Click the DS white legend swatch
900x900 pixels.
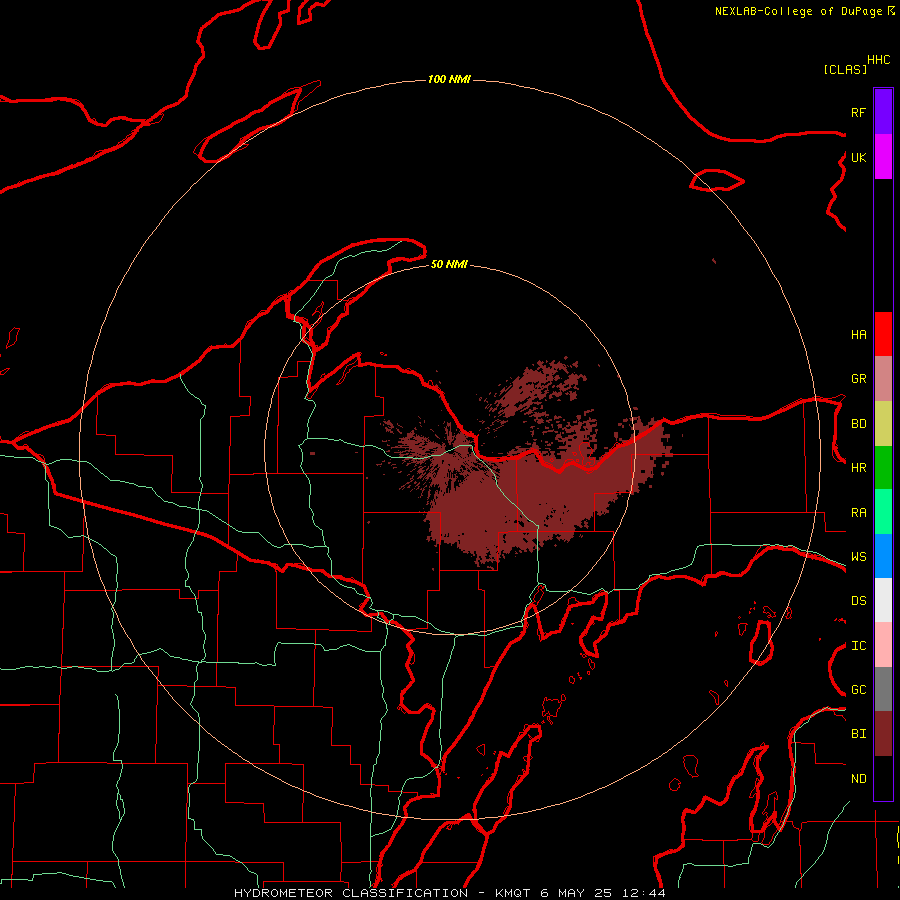(x=883, y=600)
